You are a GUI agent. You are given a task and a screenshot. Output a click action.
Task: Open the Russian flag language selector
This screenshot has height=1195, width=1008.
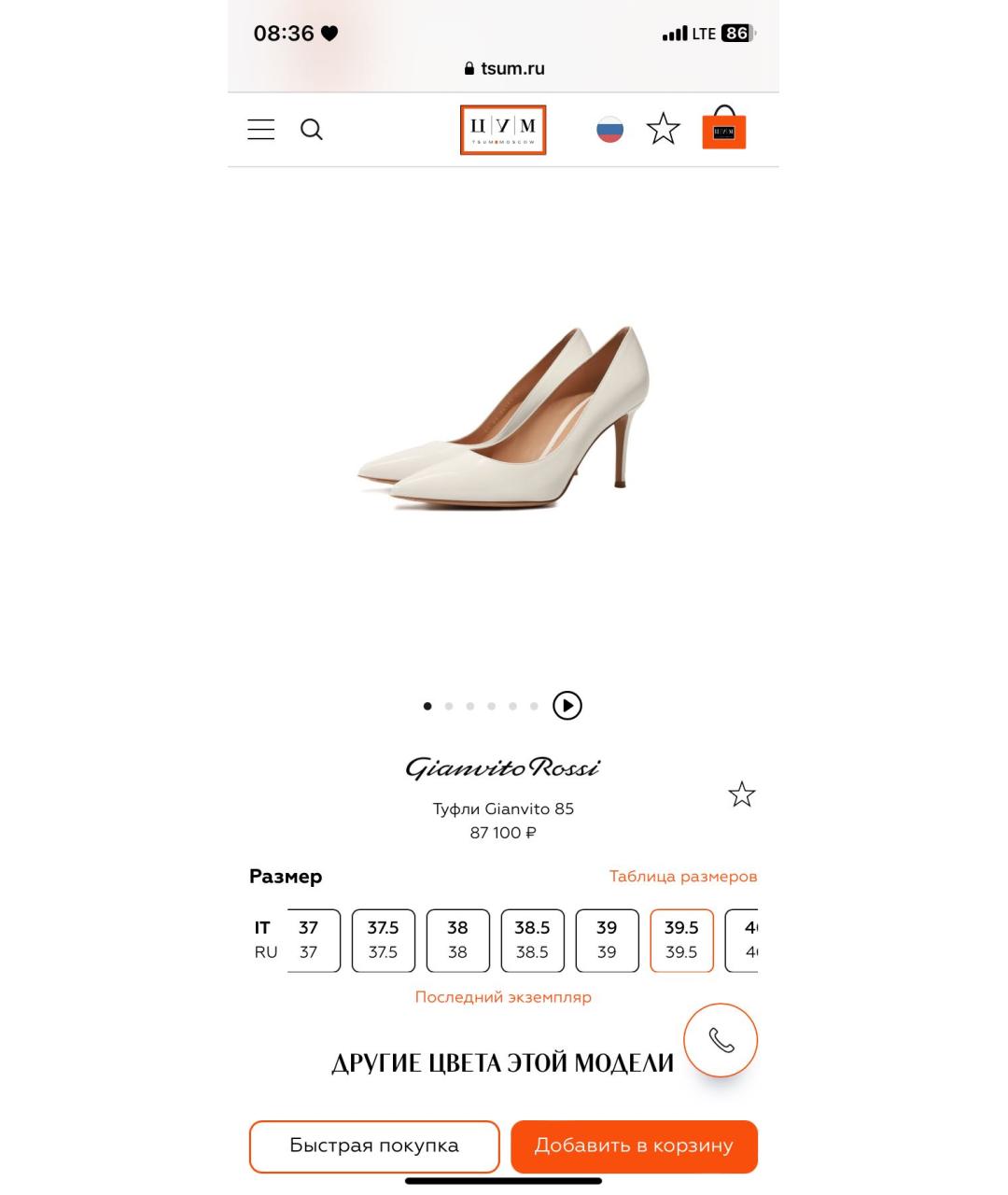[x=609, y=129]
